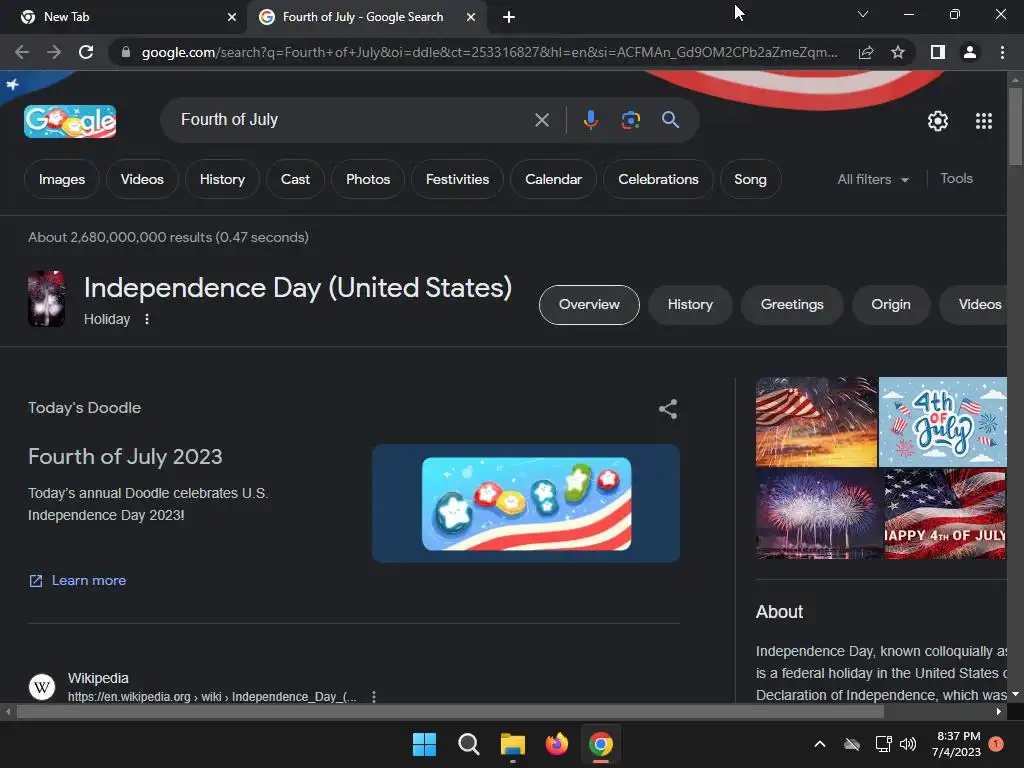Image resolution: width=1024 pixels, height=768 pixels.
Task: Follow the Learn more doodle link
Action: click(x=78, y=581)
